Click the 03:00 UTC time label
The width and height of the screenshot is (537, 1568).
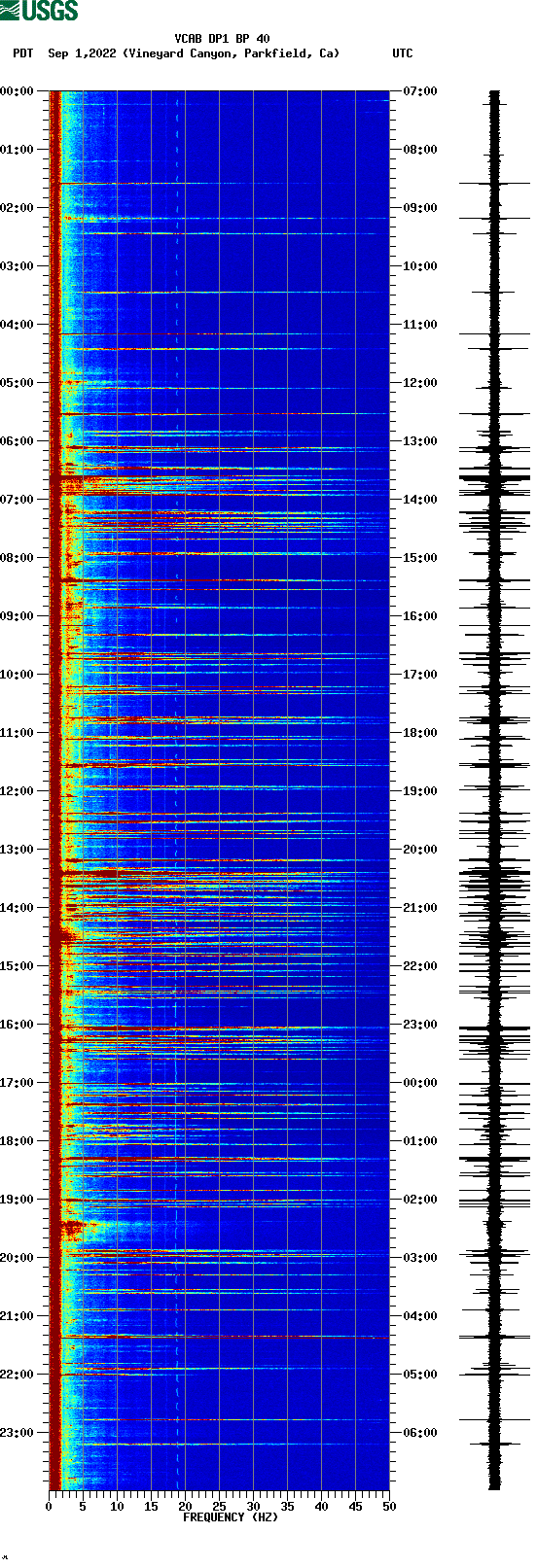pos(420,1258)
